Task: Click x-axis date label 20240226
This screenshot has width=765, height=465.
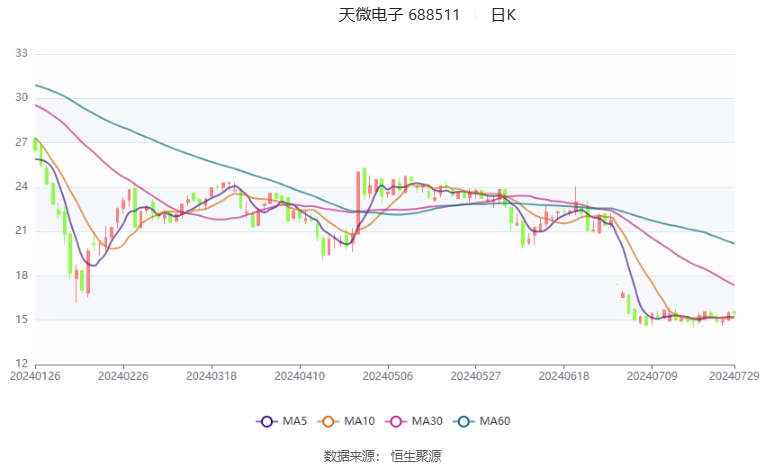Action: 123,376
